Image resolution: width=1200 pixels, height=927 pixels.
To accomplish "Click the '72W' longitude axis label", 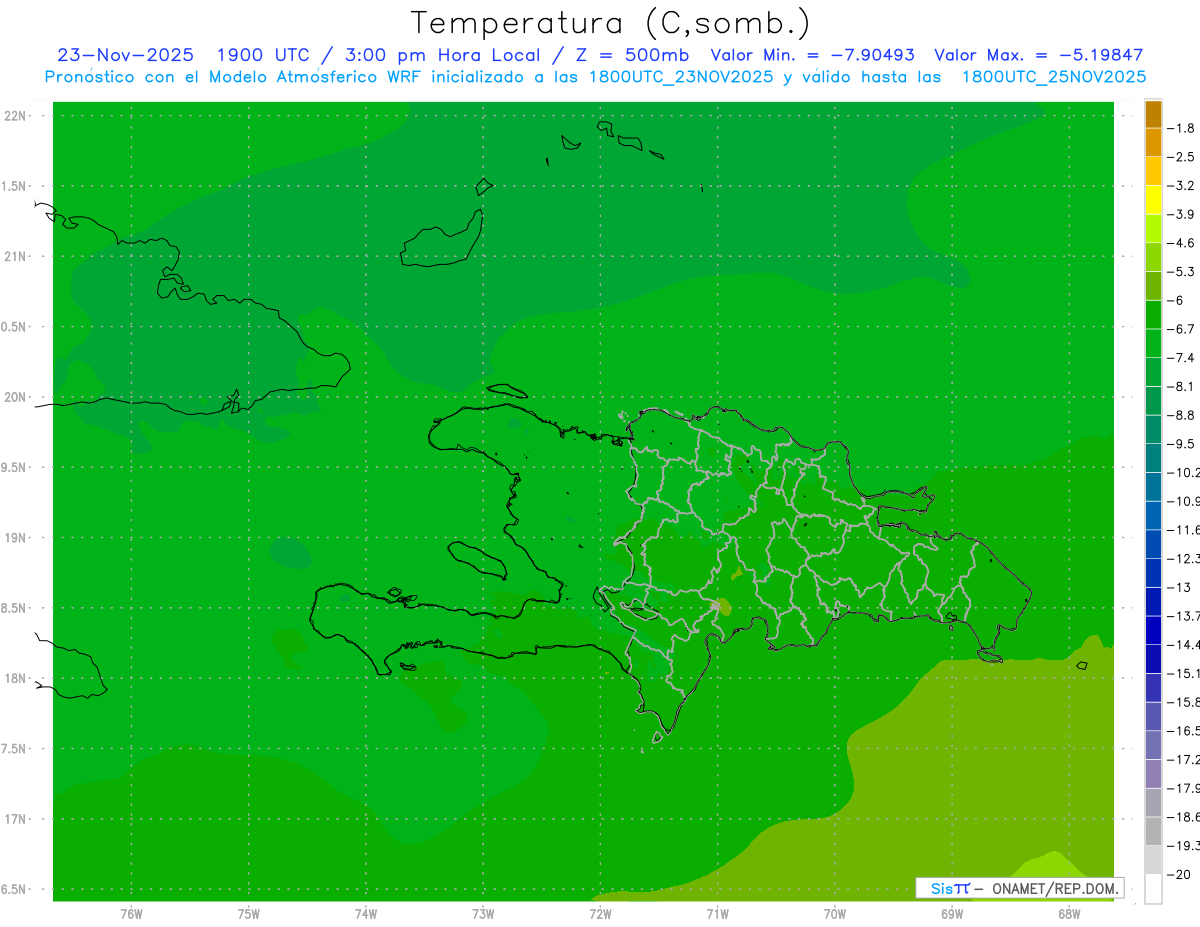I will (x=601, y=913).
